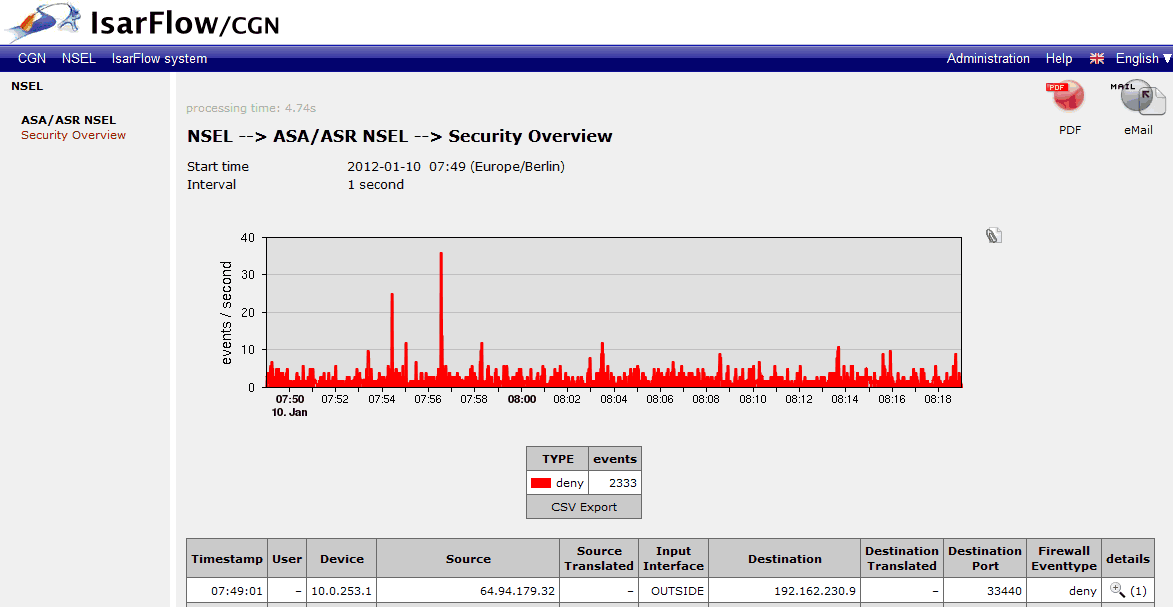Click the CSV Export button
The width and height of the screenshot is (1173, 607).
pyautogui.click(x=583, y=506)
